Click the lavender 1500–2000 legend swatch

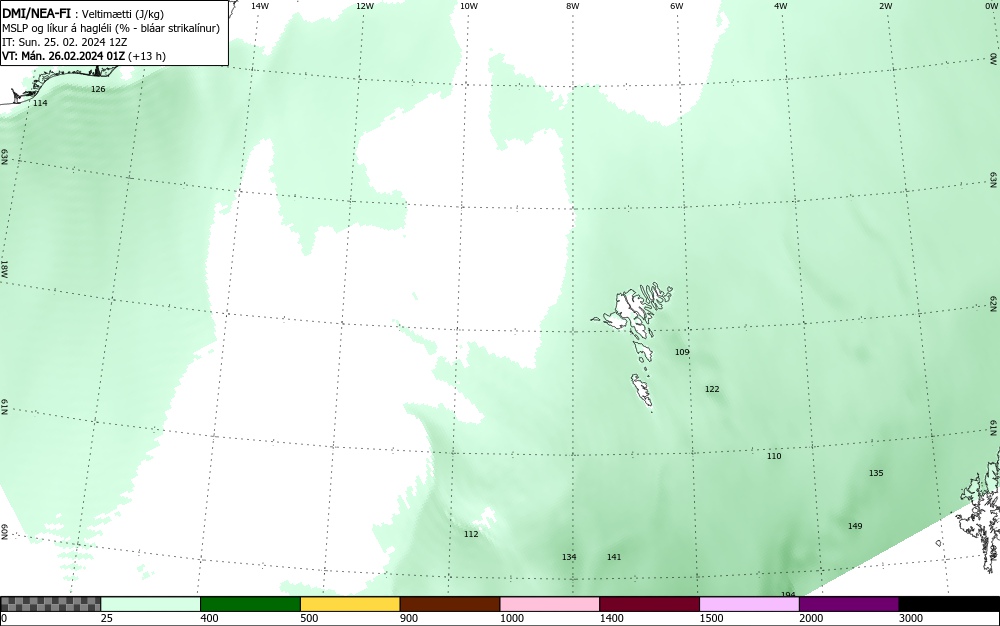pyautogui.click(x=749, y=604)
